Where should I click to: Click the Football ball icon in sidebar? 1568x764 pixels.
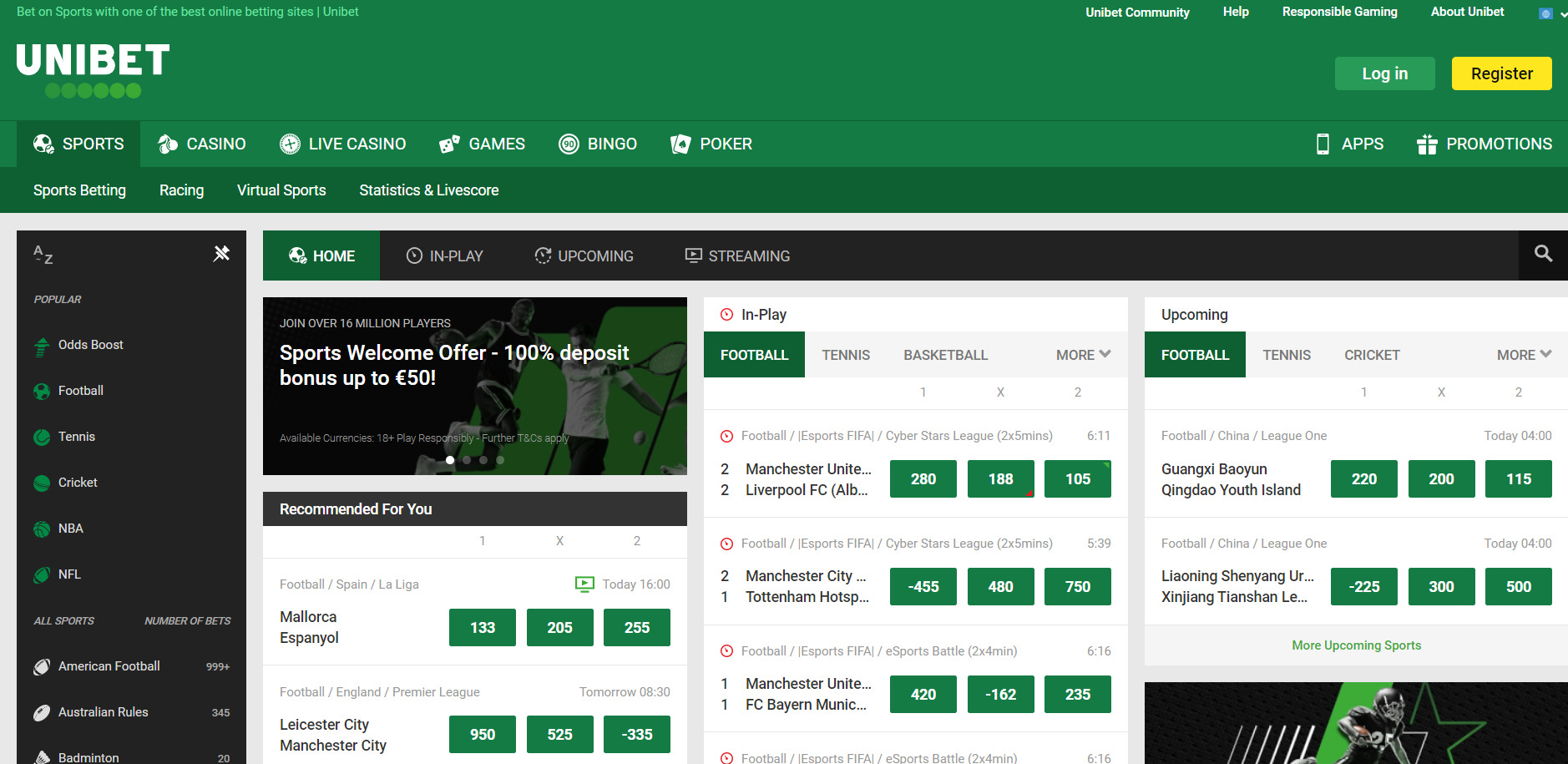(x=42, y=391)
